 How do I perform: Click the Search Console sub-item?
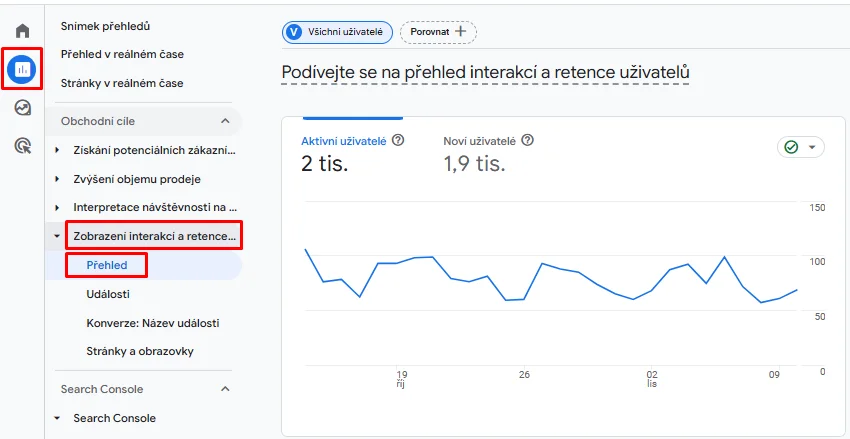[x=114, y=418]
